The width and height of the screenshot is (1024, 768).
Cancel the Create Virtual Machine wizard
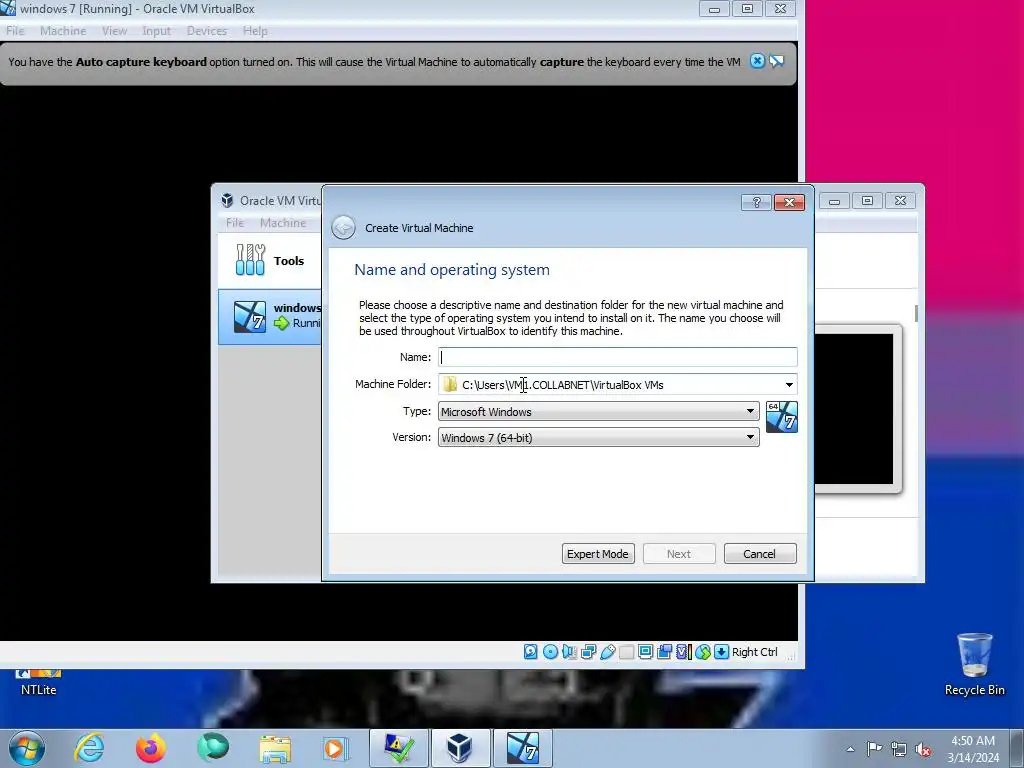tap(760, 554)
